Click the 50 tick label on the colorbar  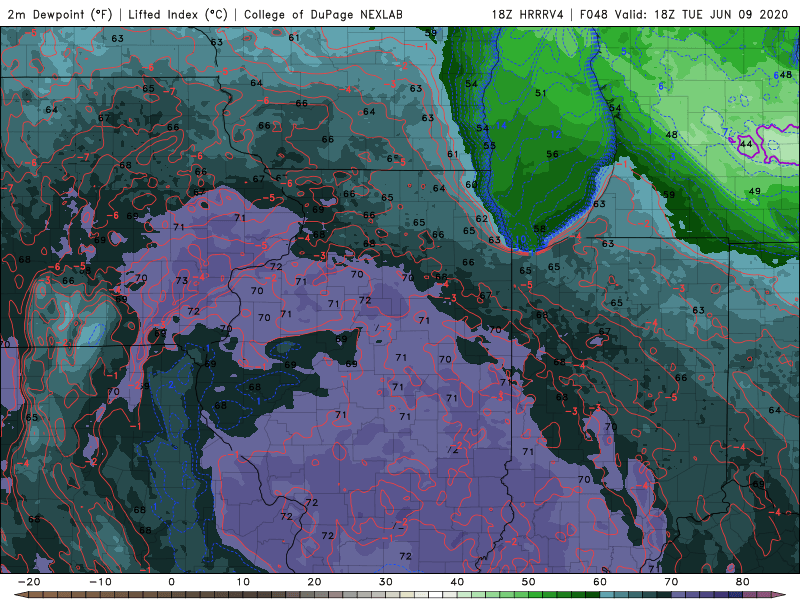click(529, 582)
